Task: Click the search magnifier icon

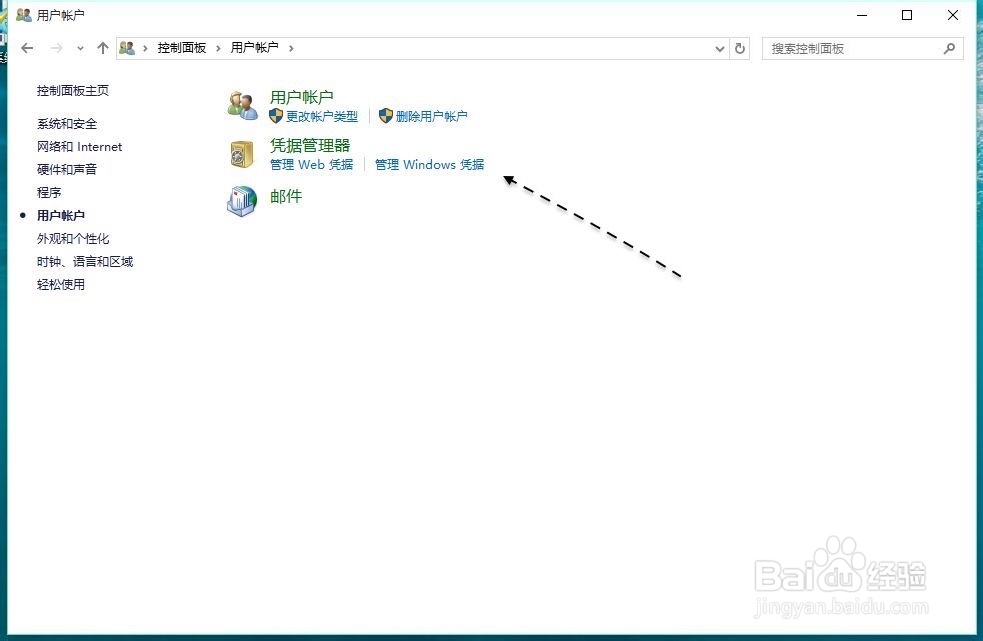Action: coord(949,48)
